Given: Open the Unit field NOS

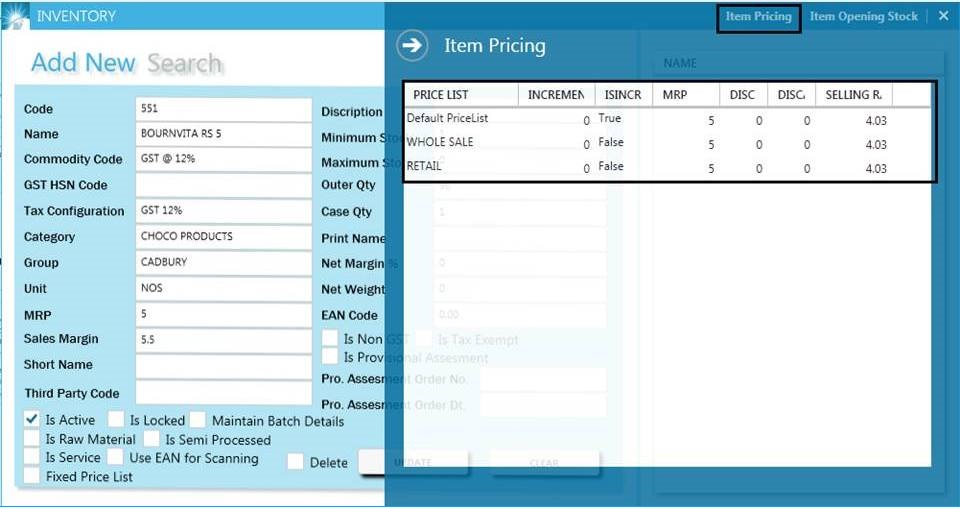Looking at the screenshot, I should pos(223,289).
